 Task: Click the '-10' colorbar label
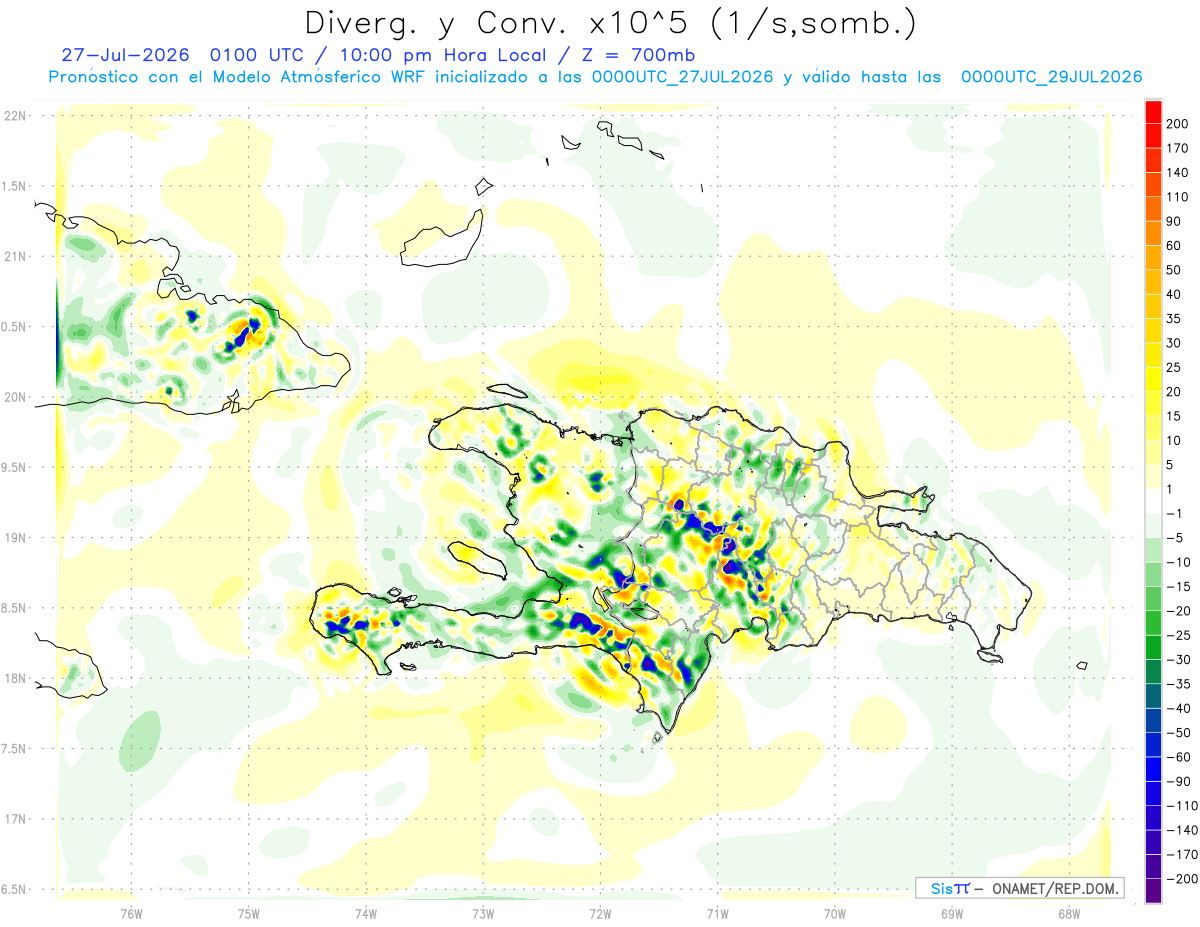(1178, 562)
